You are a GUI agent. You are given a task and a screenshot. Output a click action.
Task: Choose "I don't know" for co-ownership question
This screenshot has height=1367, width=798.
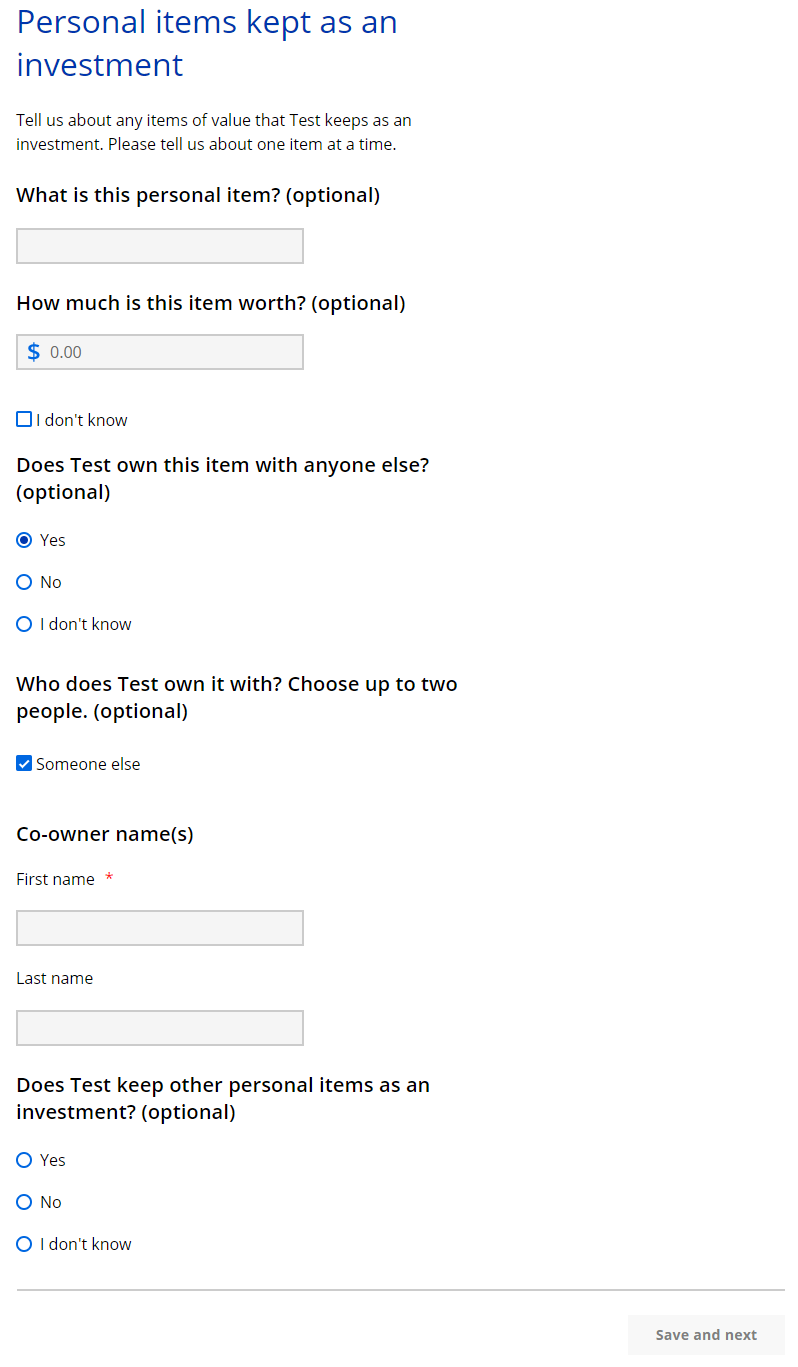coord(25,624)
